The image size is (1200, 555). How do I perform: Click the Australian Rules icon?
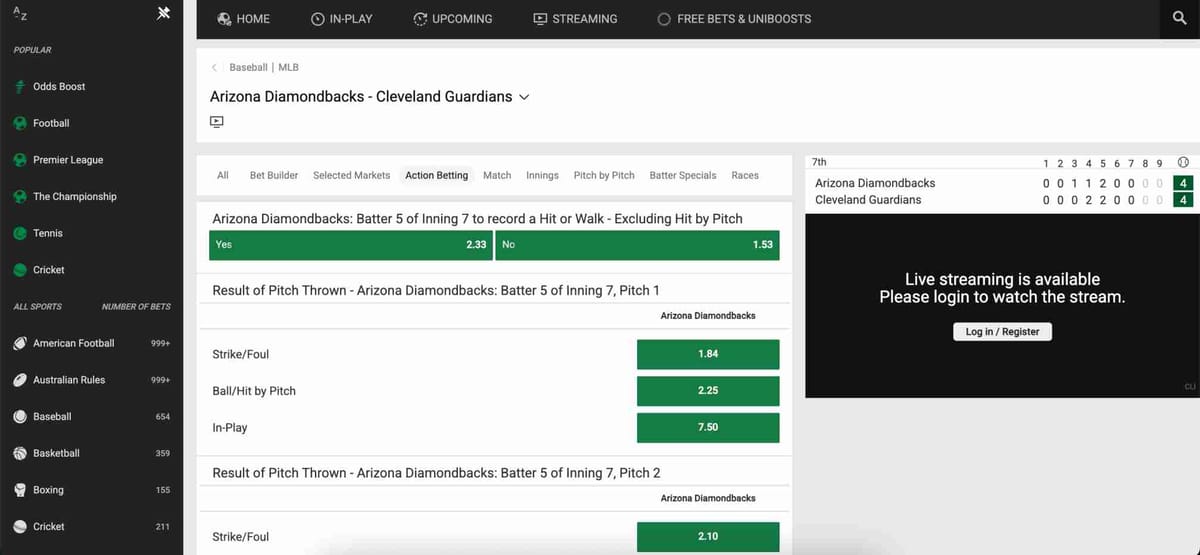(x=20, y=380)
